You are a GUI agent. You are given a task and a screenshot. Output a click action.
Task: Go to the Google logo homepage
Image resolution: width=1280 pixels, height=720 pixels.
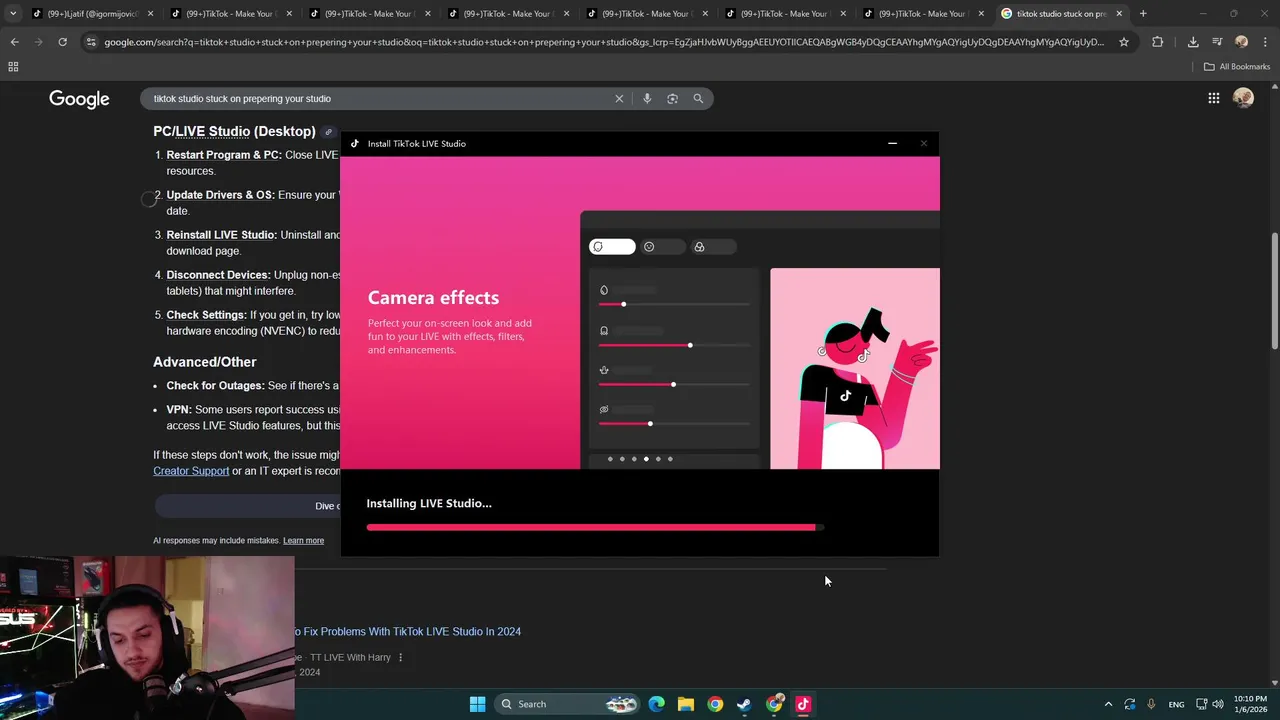79,99
